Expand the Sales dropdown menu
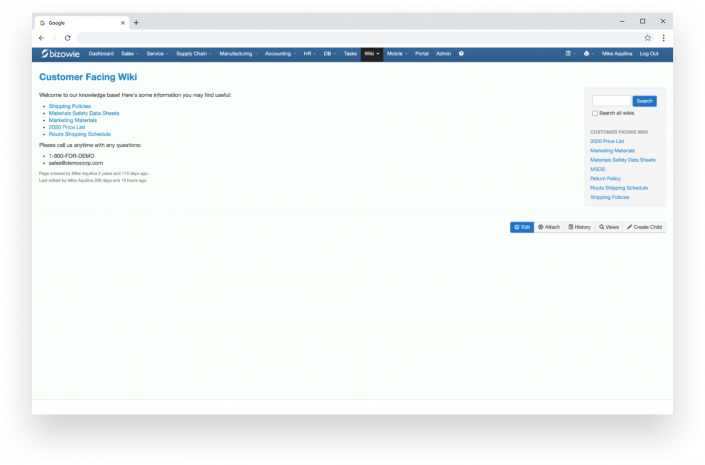 point(129,54)
